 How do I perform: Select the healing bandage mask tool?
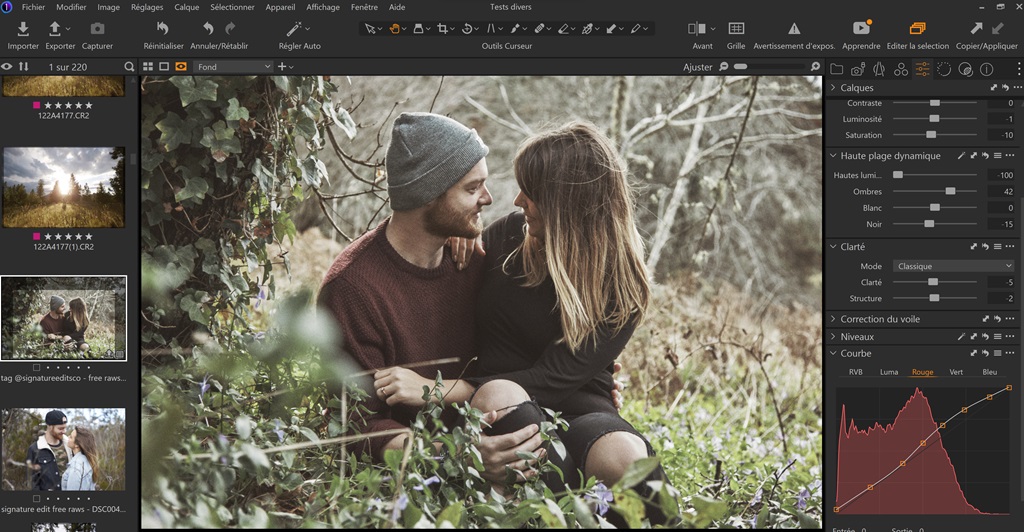pyautogui.click(x=539, y=29)
